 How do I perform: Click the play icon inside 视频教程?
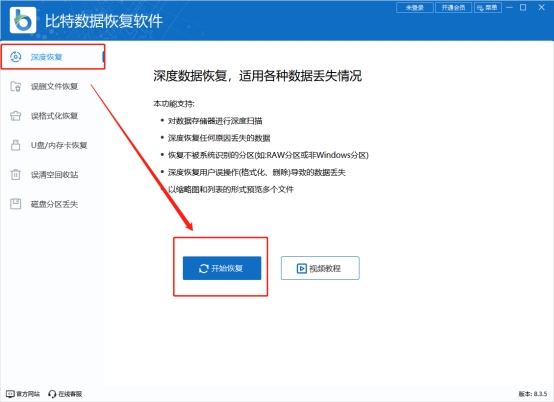click(x=301, y=268)
